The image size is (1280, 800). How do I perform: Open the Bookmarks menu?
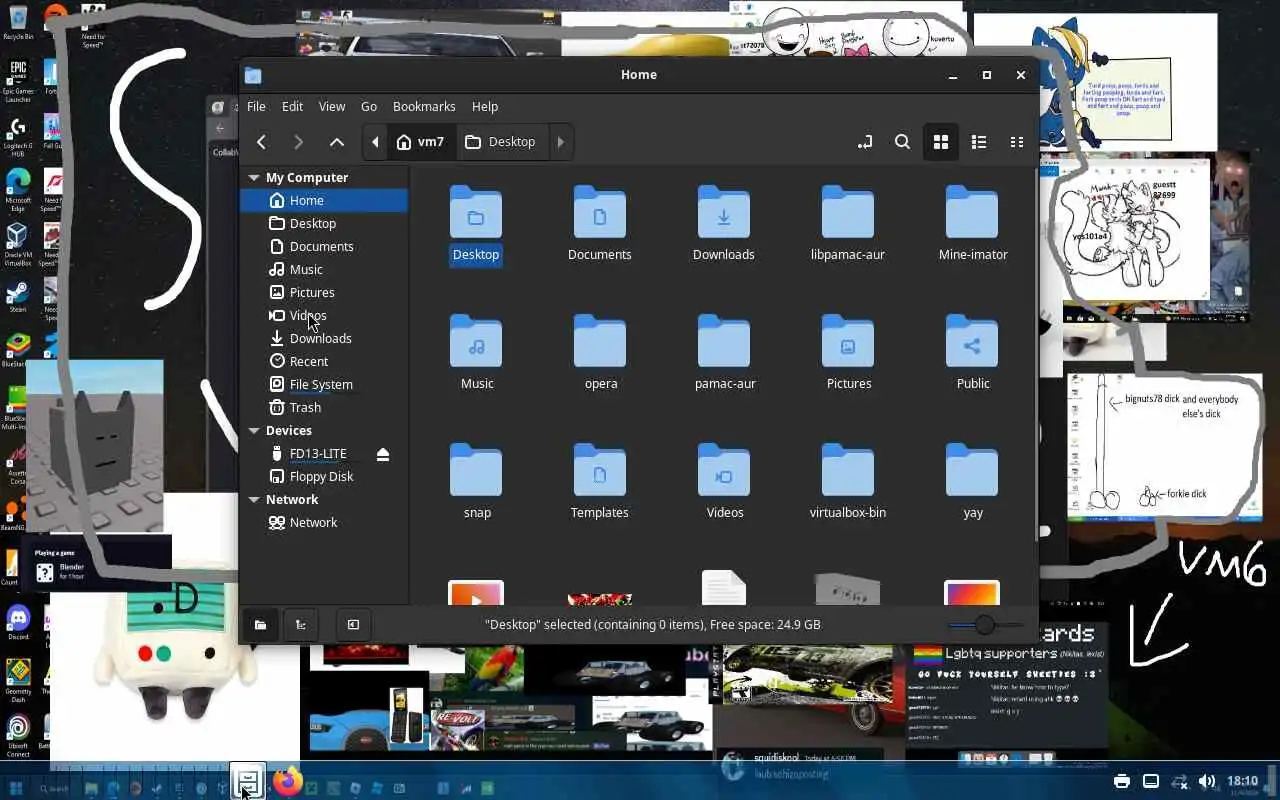click(424, 106)
